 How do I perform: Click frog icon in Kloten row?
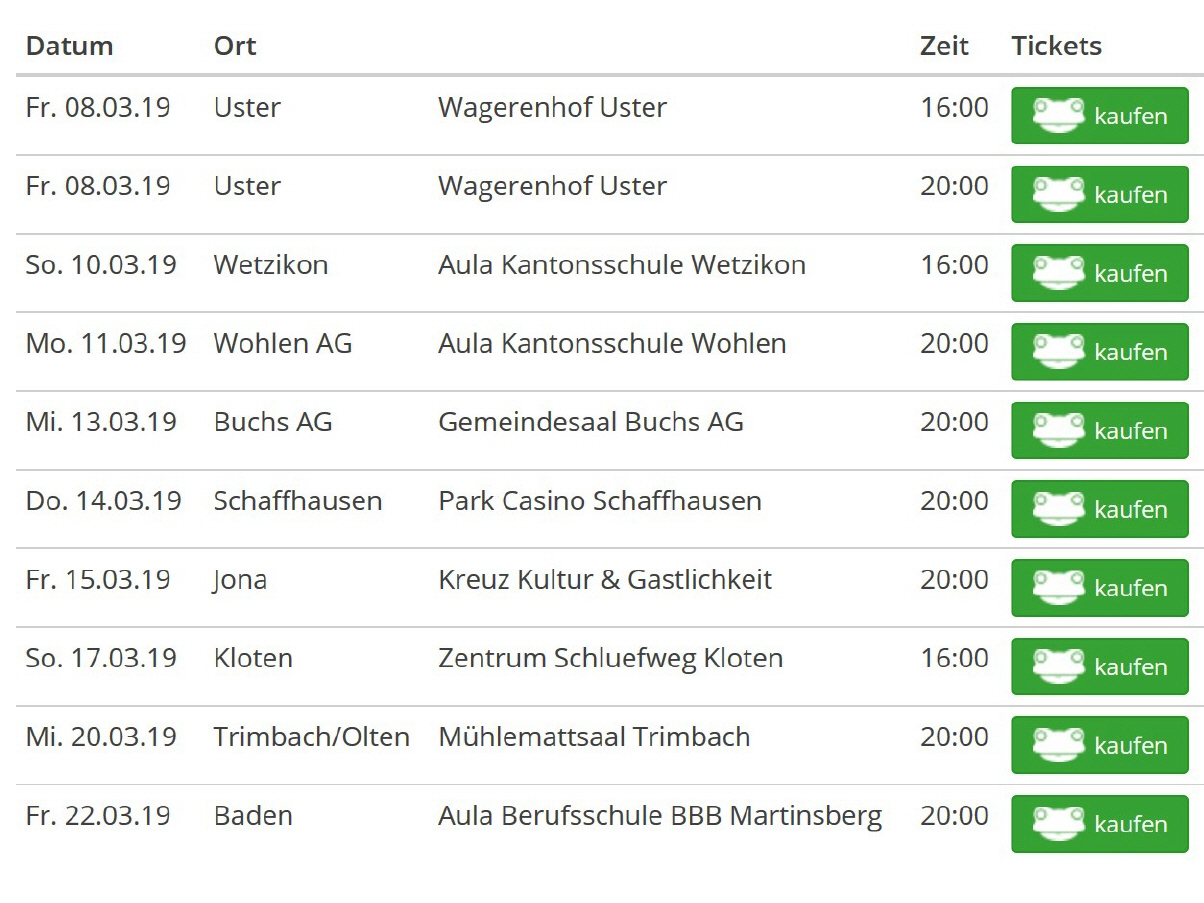[1059, 665]
